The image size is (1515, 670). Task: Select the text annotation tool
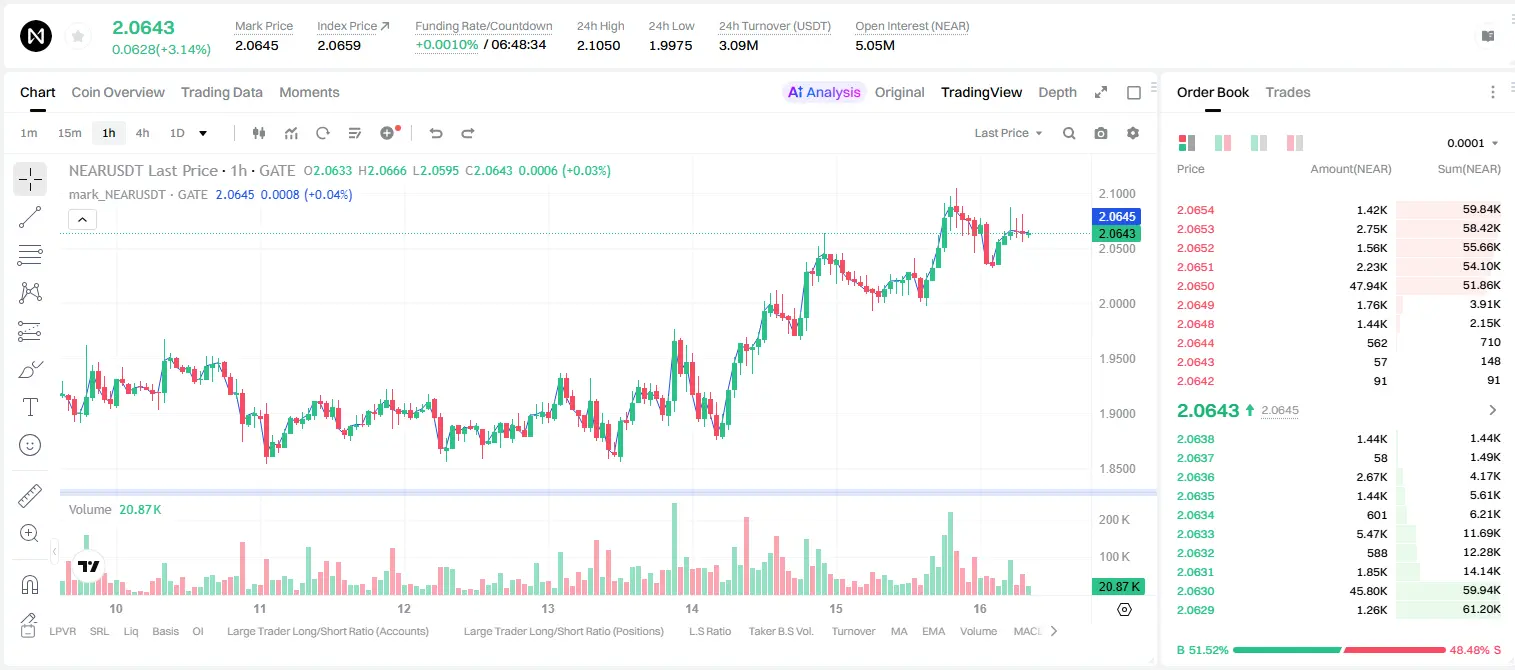(x=30, y=407)
